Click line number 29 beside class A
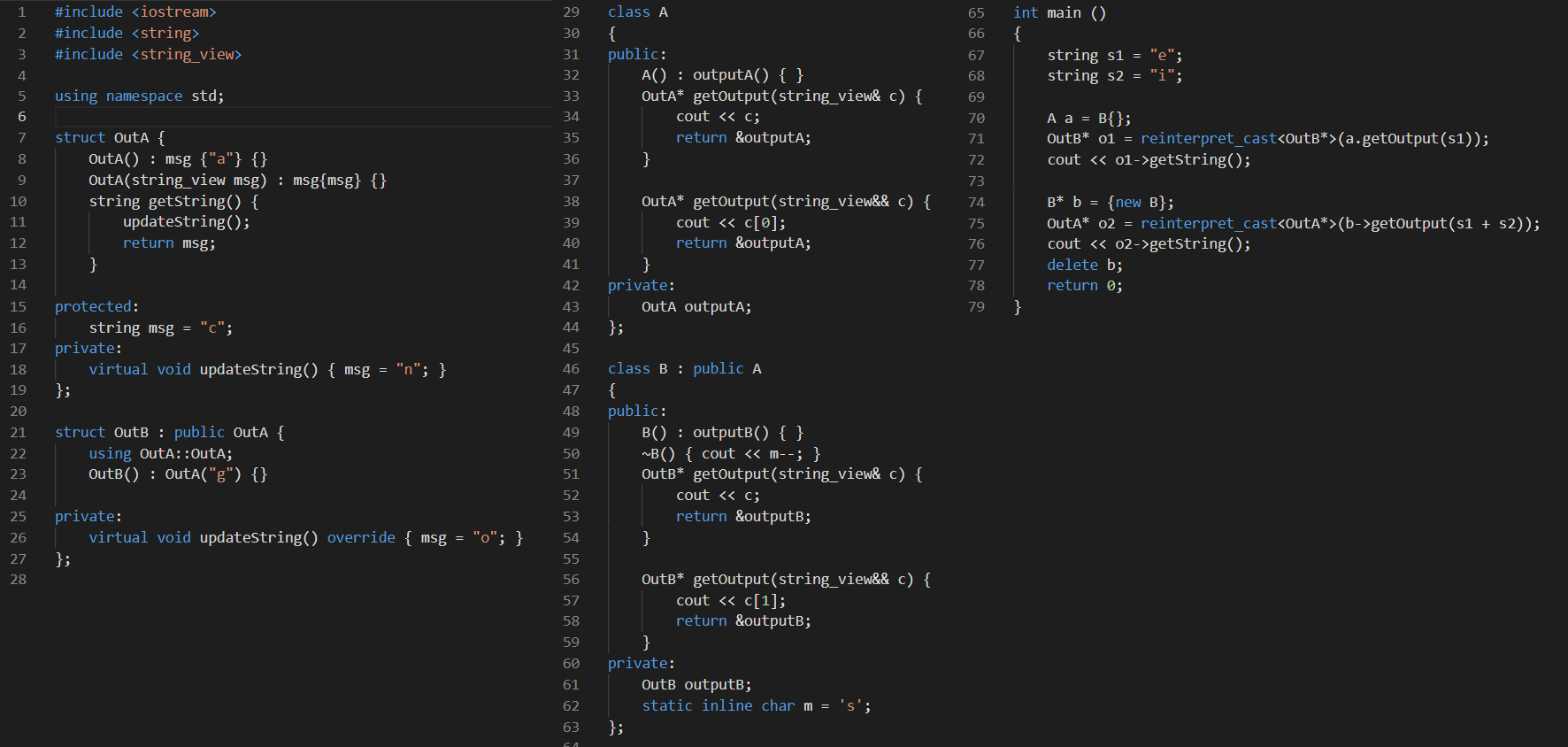 [571, 12]
